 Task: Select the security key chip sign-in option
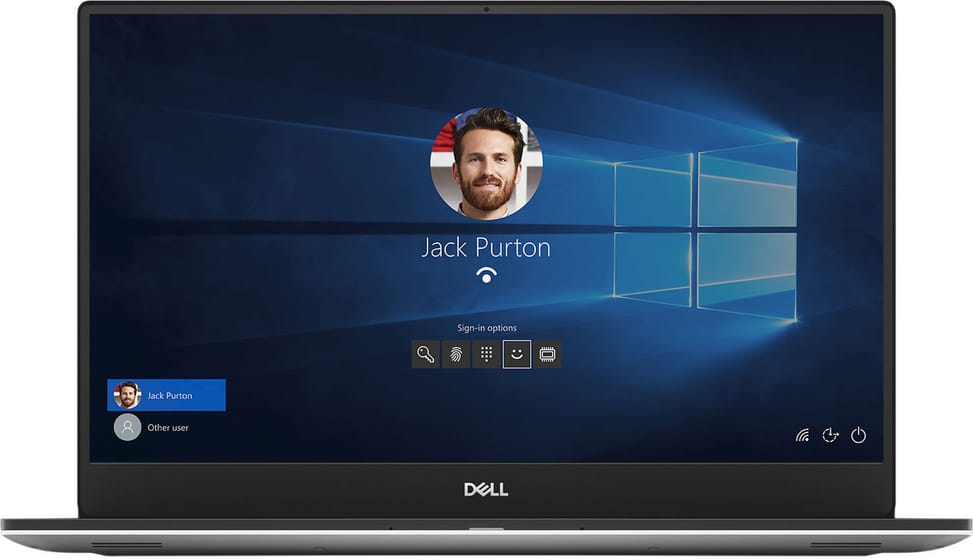pos(547,355)
